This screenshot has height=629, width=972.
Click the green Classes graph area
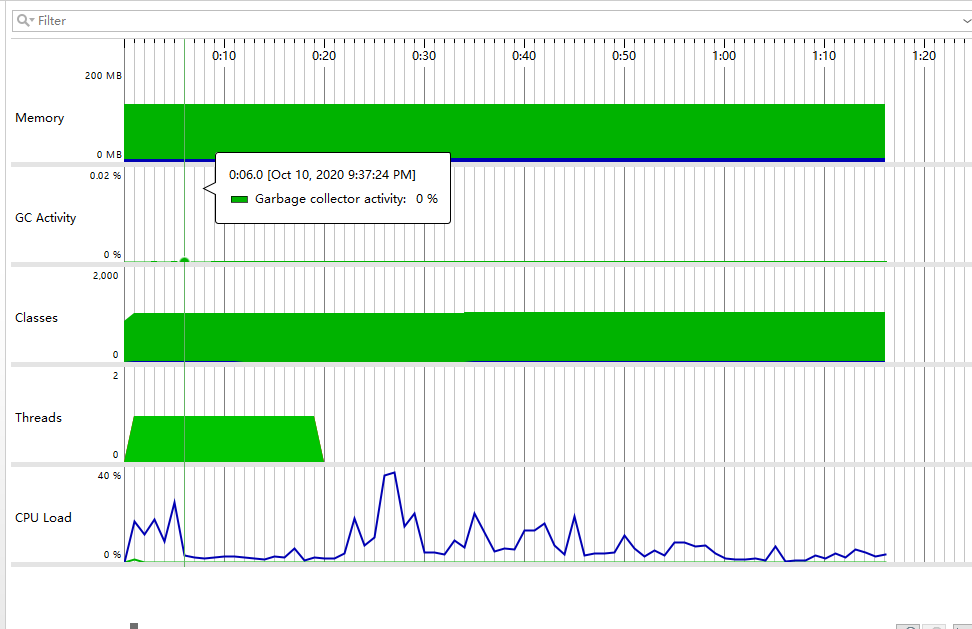pos(504,336)
